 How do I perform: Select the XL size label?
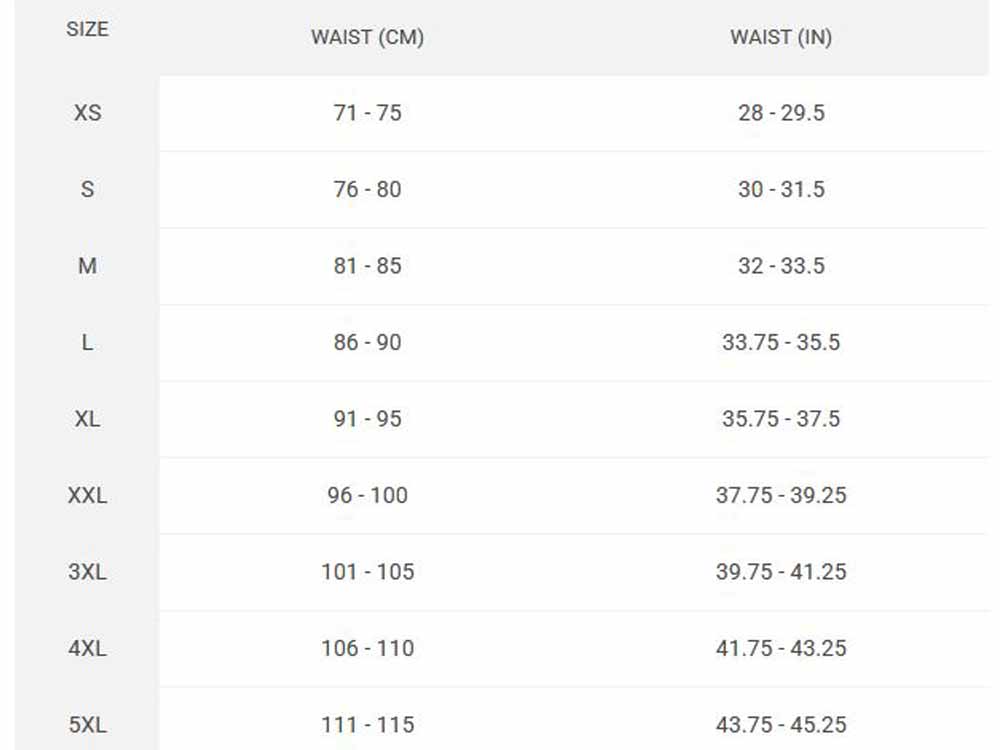(87, 419)
